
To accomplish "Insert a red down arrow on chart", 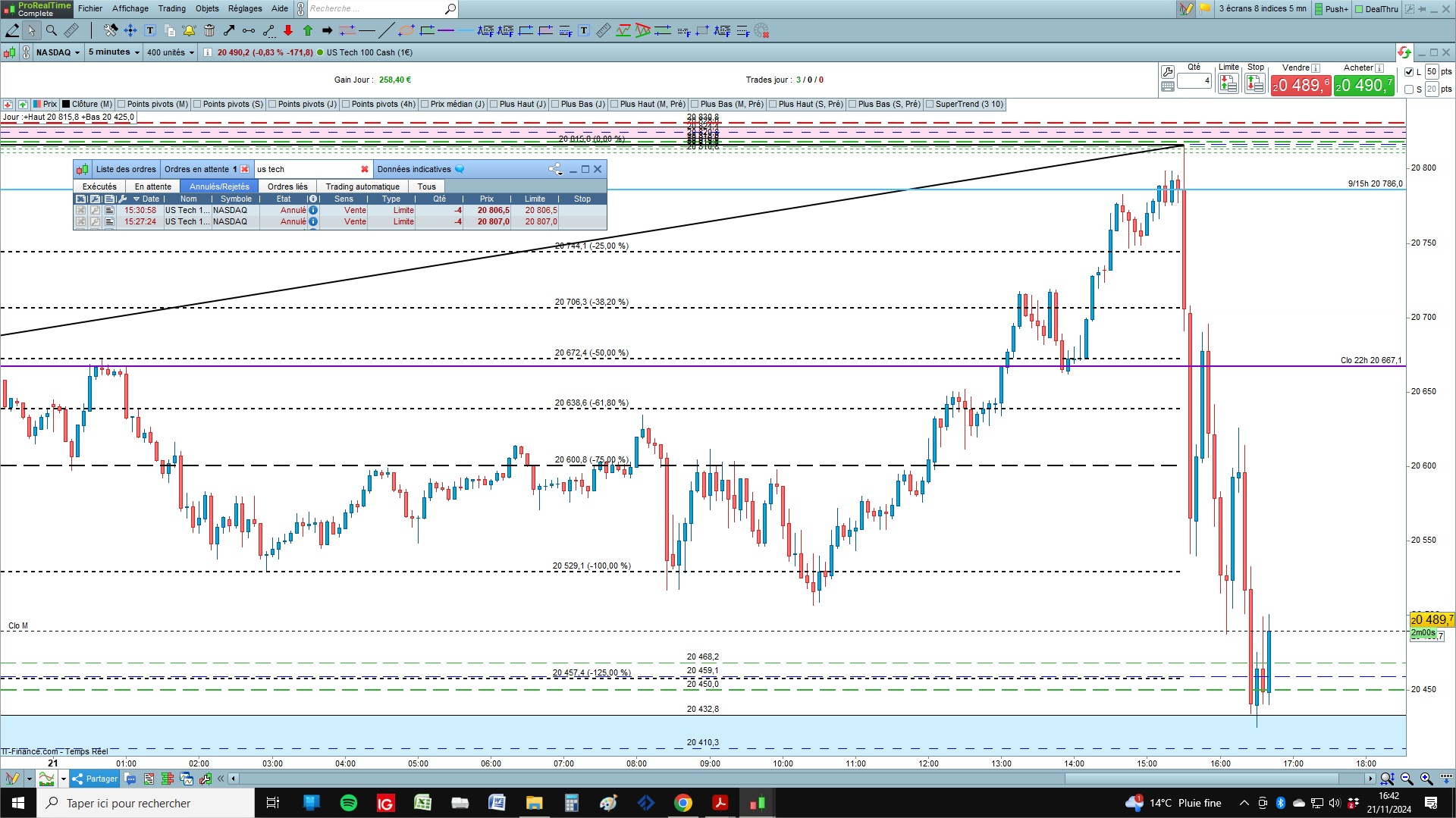I will coord(288,30).
